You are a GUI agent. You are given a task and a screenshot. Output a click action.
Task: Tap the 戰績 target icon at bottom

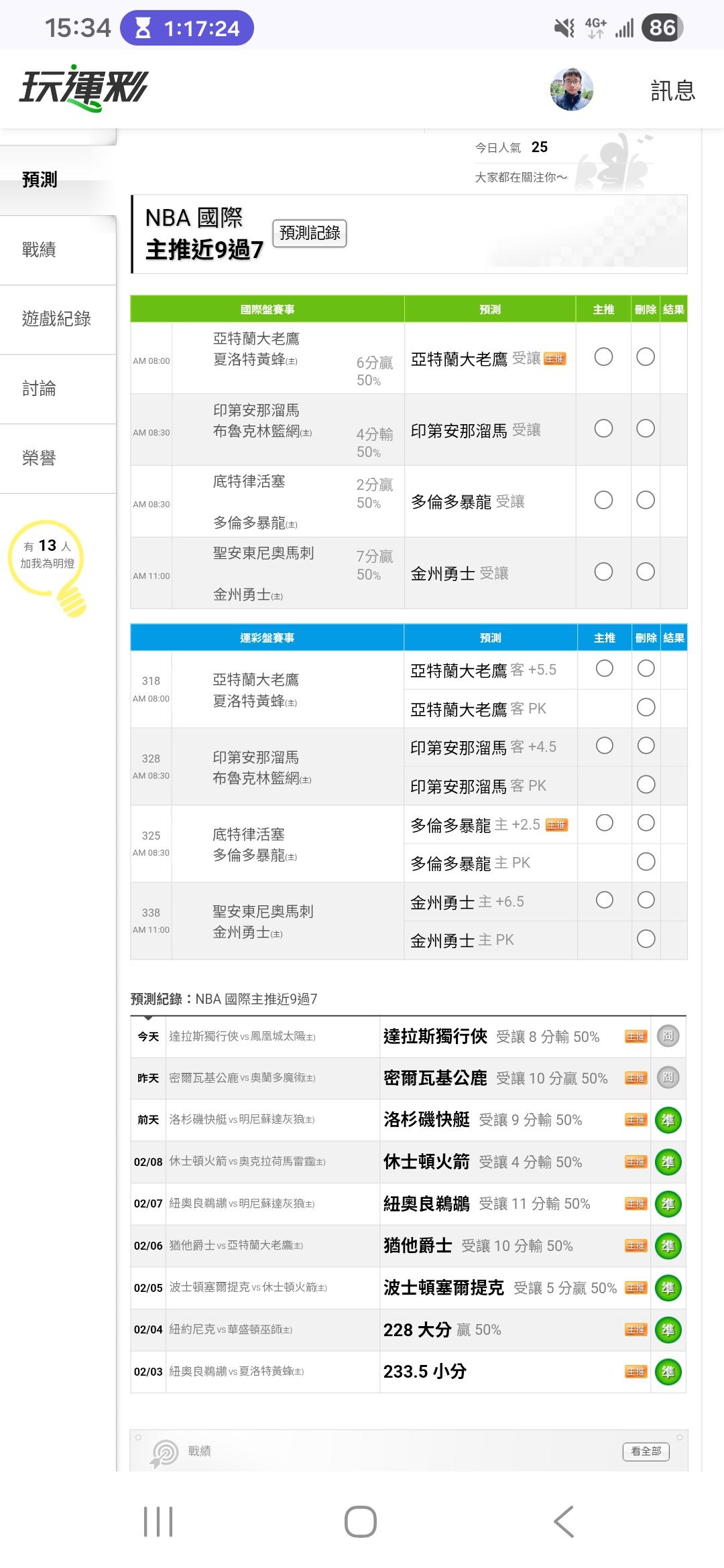pyautogui.click(x=165, y=1453)
